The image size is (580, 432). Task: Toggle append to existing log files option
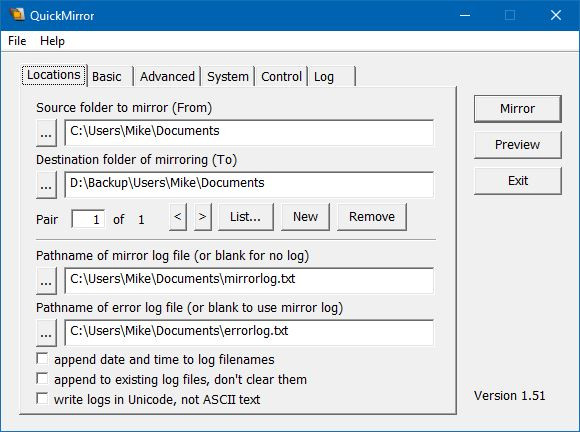pos(42,379)
